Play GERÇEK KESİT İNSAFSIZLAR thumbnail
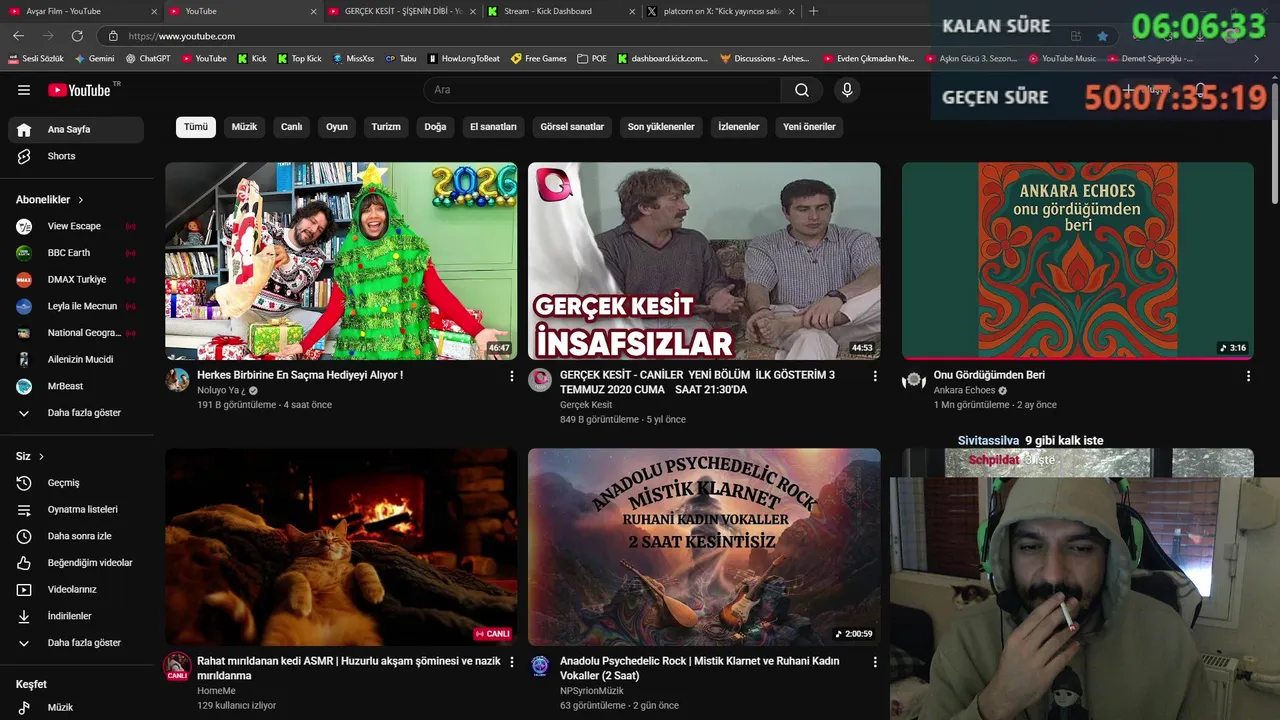1280x720 pixels. pos(704,261)
